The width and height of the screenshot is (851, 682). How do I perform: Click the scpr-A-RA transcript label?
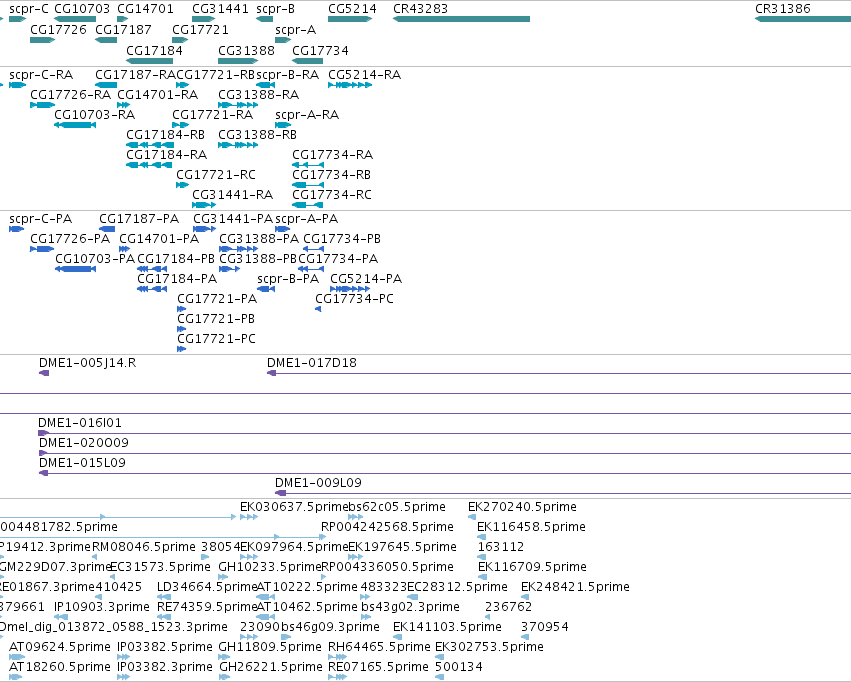tap(307, 115)
